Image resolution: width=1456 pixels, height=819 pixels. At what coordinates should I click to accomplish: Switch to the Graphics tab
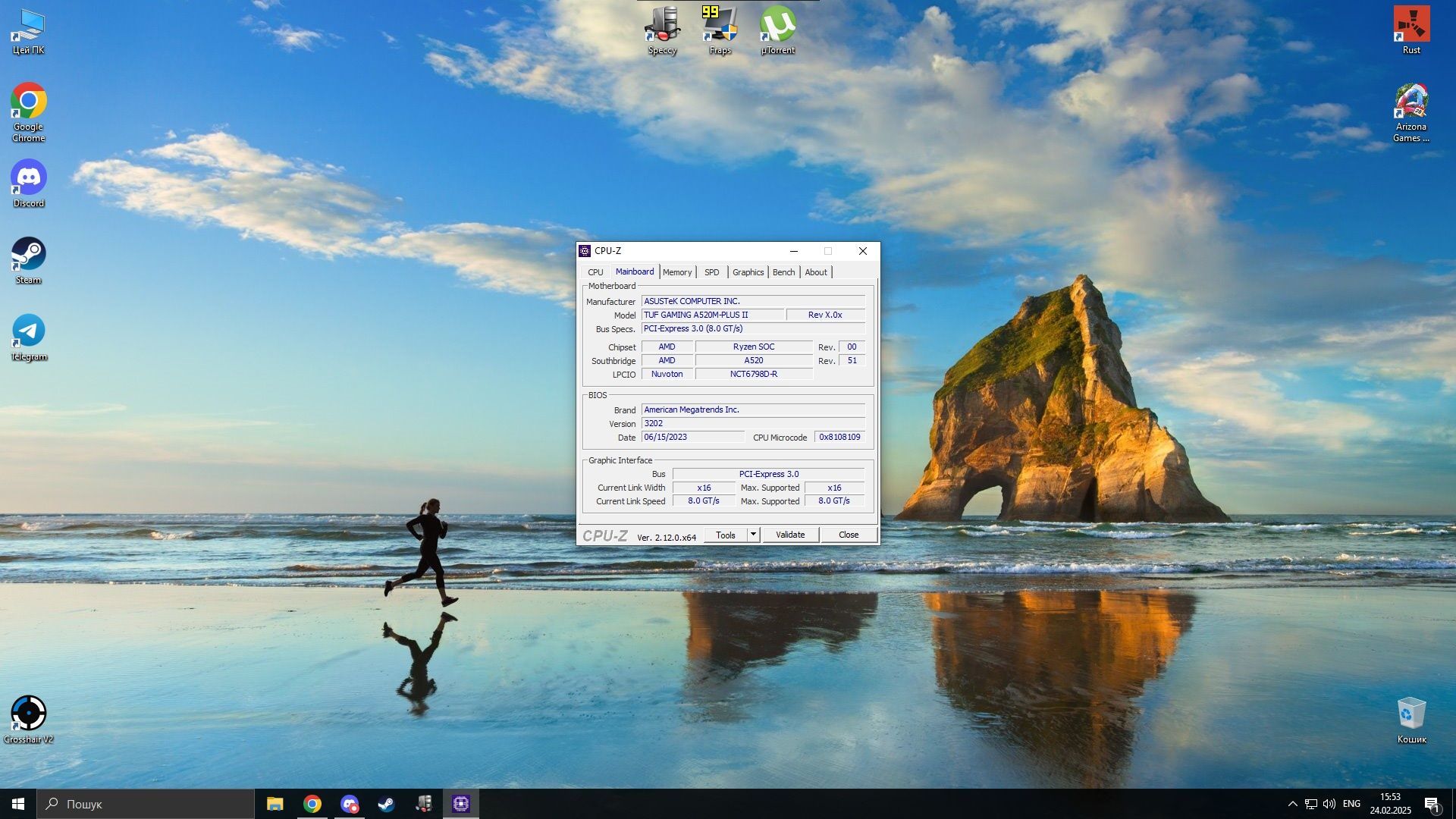click(748, 272)
